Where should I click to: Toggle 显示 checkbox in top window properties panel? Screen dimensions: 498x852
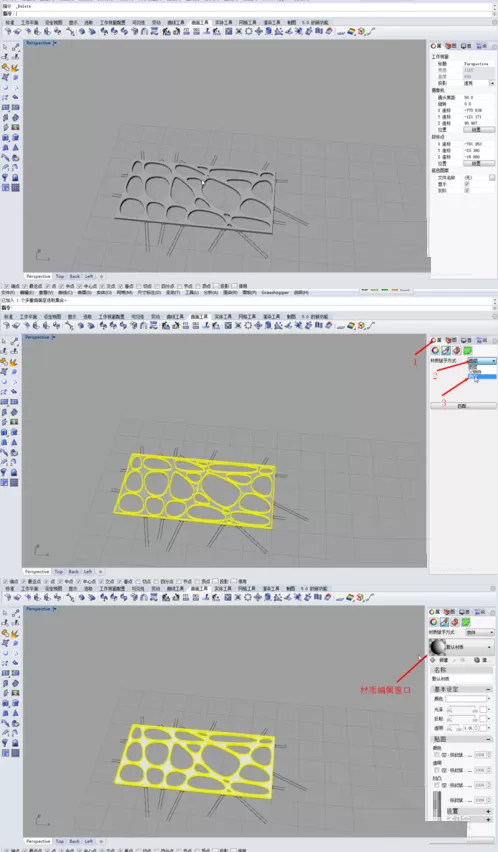pos(467,184)
